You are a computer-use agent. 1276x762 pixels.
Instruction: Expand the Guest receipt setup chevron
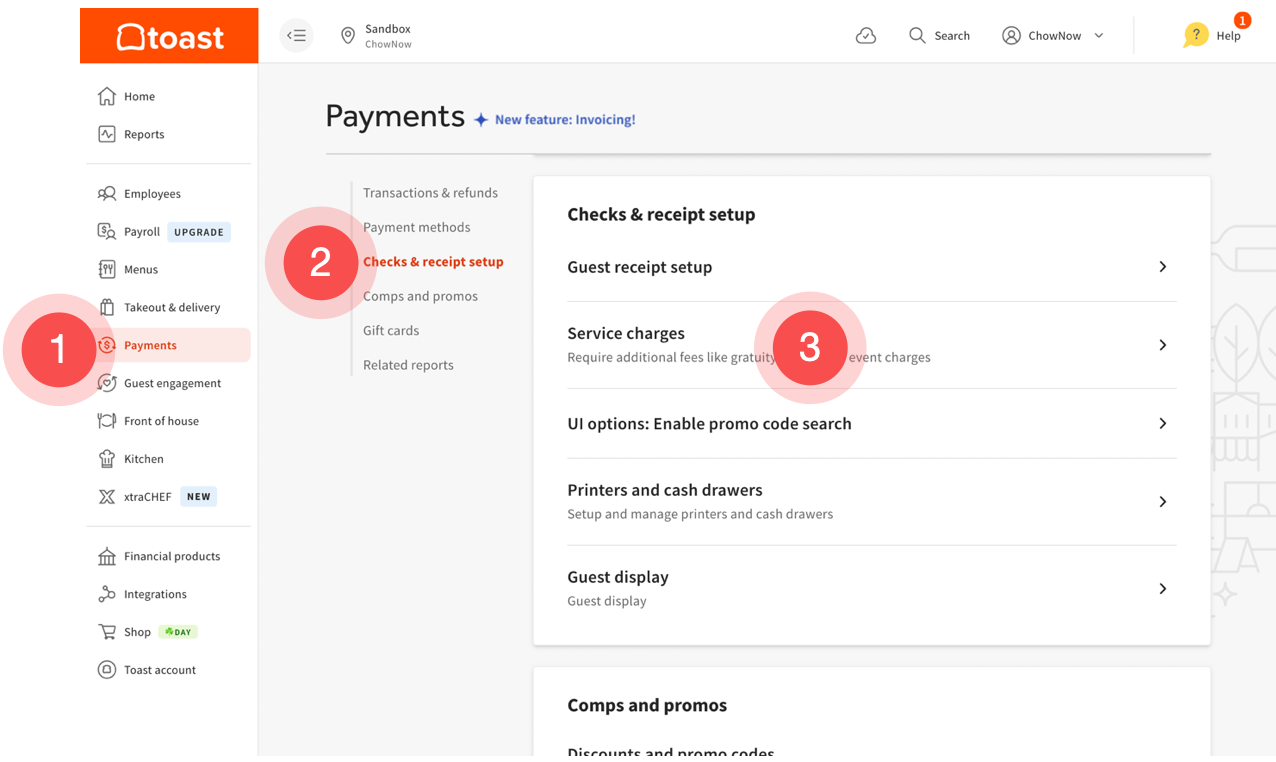point(1162,267)
